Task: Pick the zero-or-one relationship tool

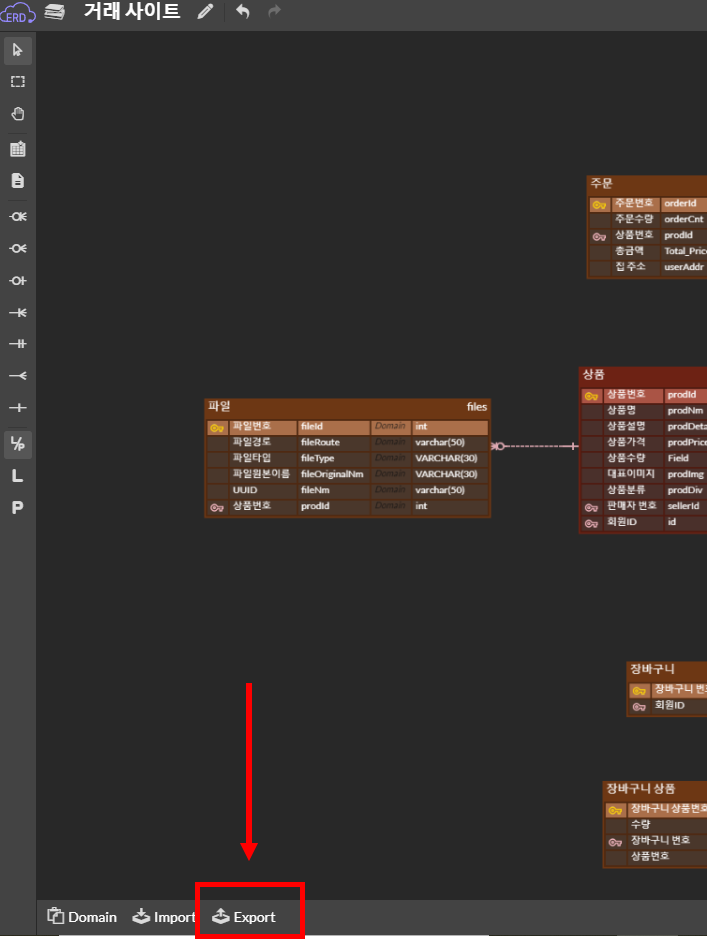Action: [17, 280]
